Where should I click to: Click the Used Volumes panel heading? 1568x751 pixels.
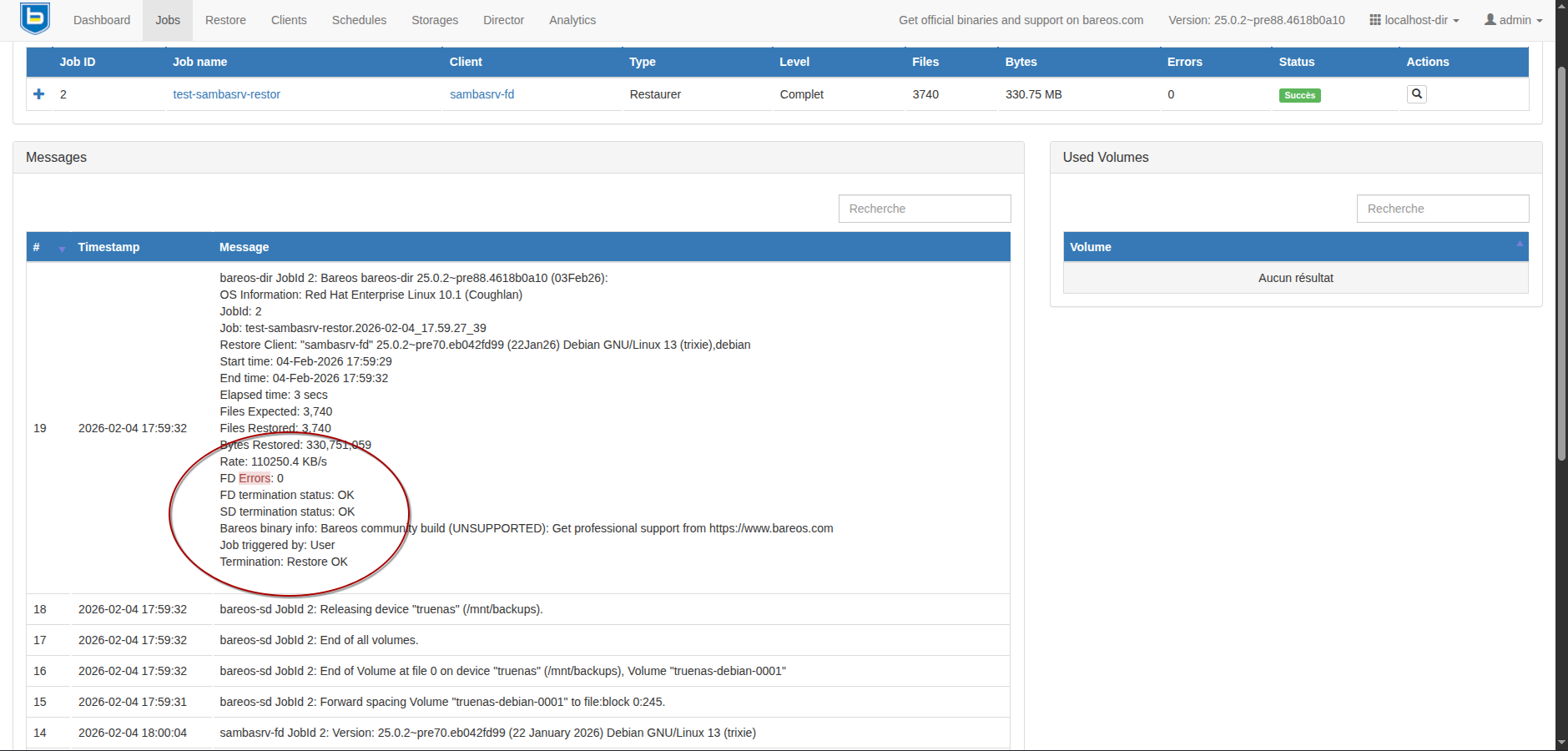(1106, 157)
